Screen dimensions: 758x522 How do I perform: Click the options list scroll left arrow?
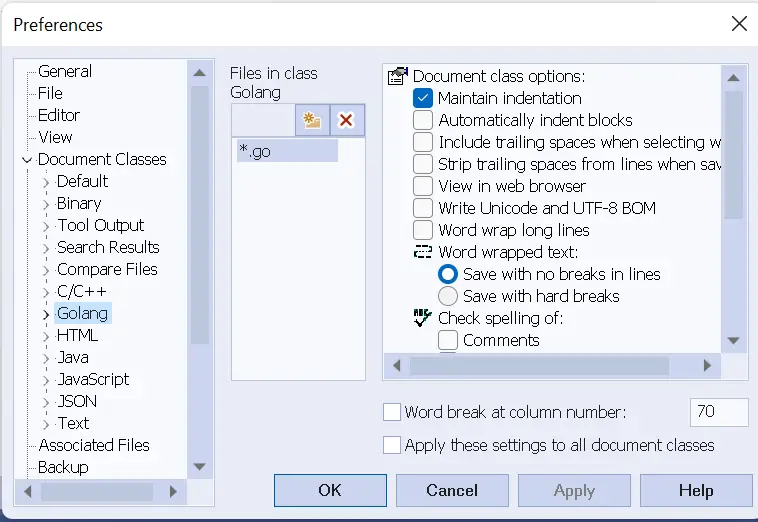pyautogui.click(x=396, y=365)
